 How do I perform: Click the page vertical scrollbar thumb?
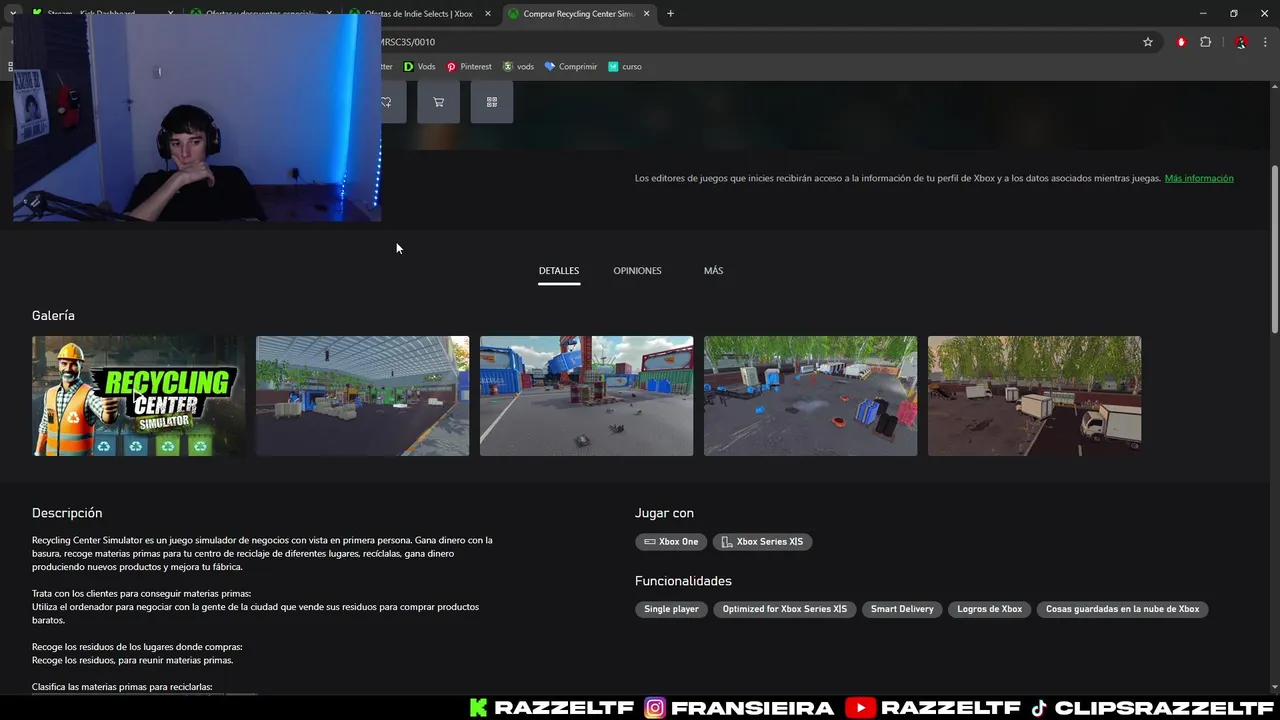click(1274, 249)
